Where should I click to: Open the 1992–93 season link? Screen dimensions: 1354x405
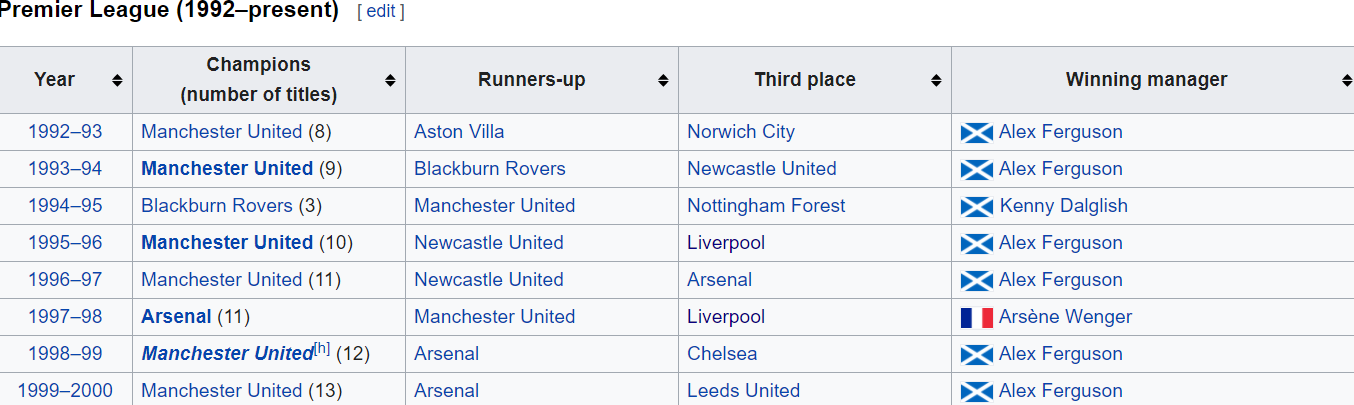[65, 132]
